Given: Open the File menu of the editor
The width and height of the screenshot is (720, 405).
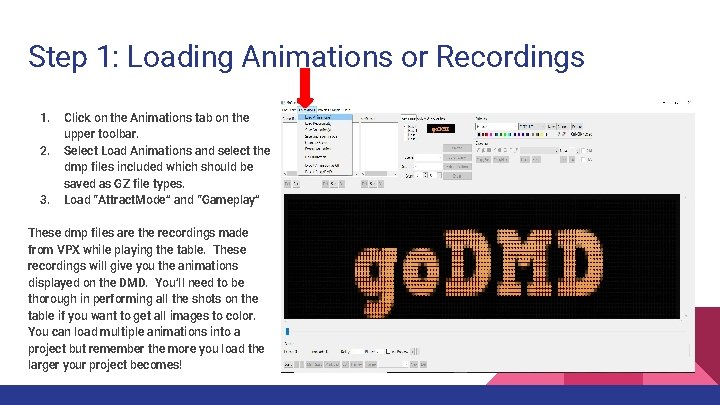Looking at the screenshot, I should pyautogui.click(x=285, y=110).
